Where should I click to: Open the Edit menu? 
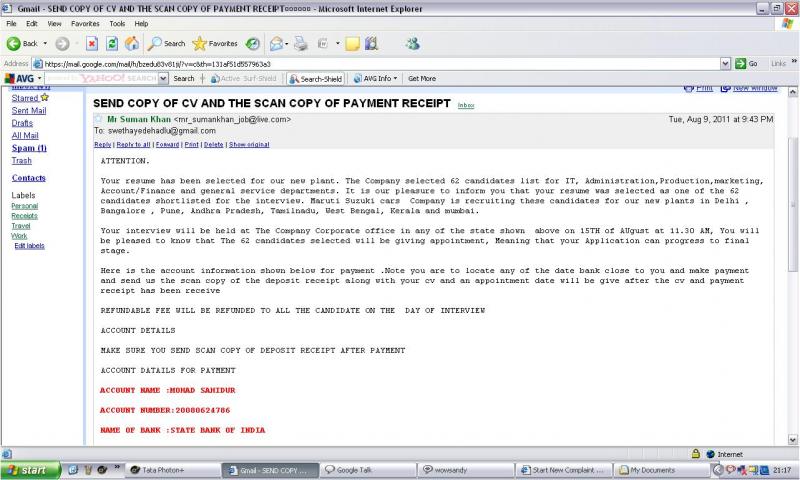point(32,23)
